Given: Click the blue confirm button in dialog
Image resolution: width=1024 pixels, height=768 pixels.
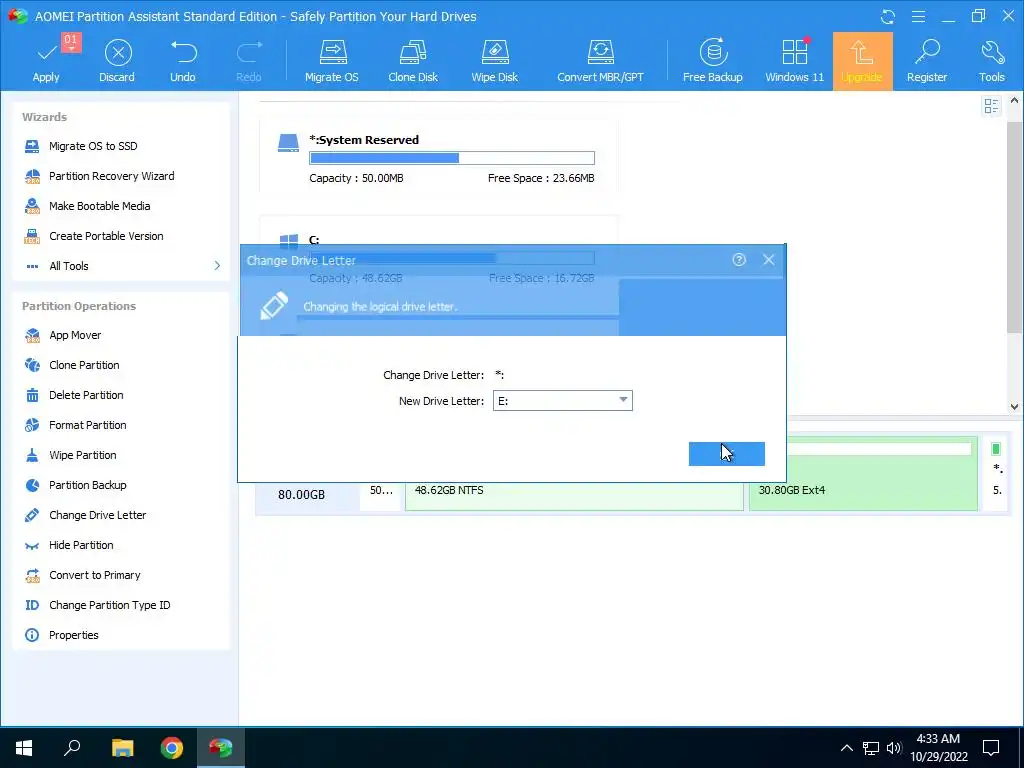Looking at the screenshot, I should click(726, 454).
